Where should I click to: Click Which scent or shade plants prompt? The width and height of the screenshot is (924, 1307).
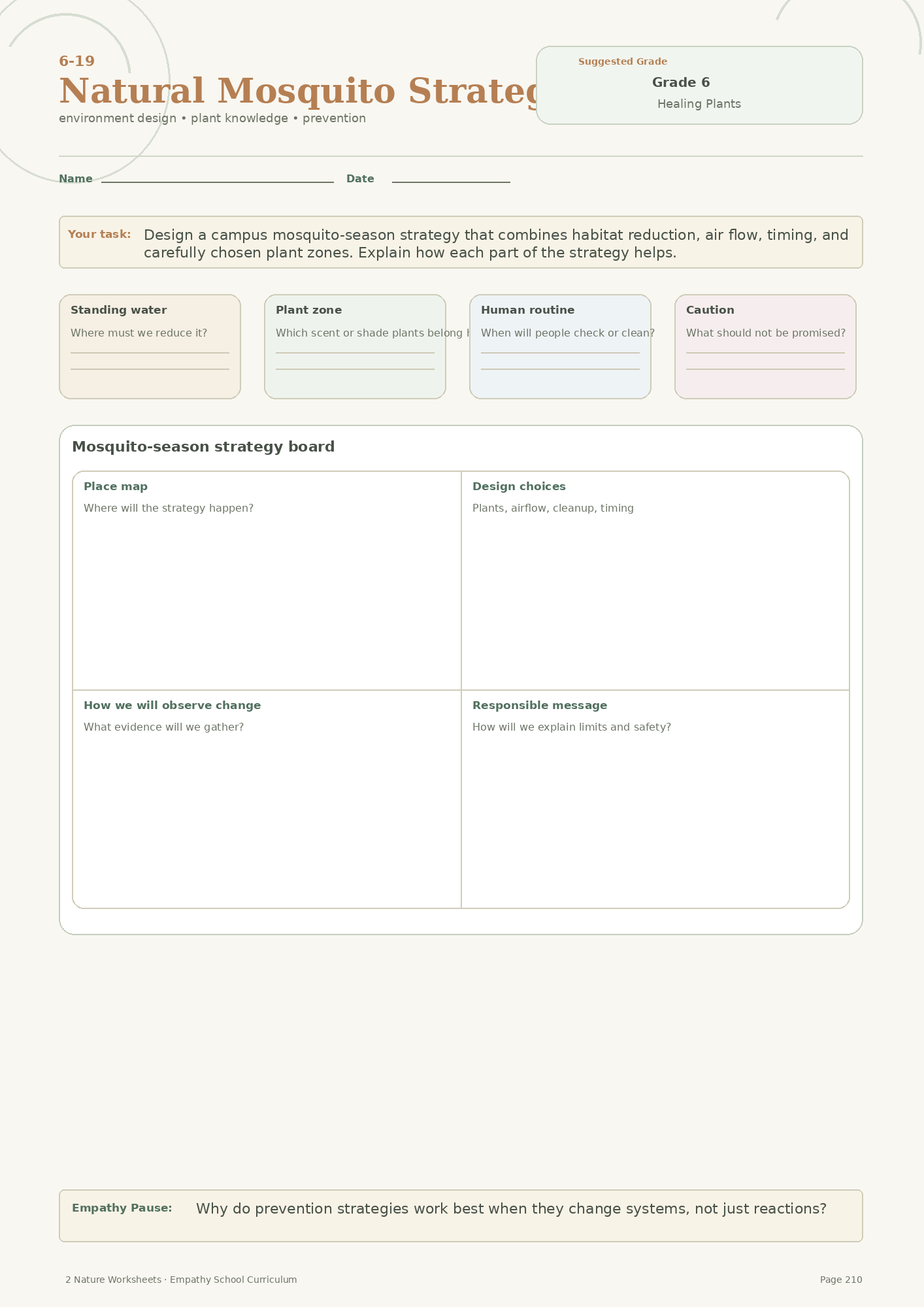(x=372, y=333)
